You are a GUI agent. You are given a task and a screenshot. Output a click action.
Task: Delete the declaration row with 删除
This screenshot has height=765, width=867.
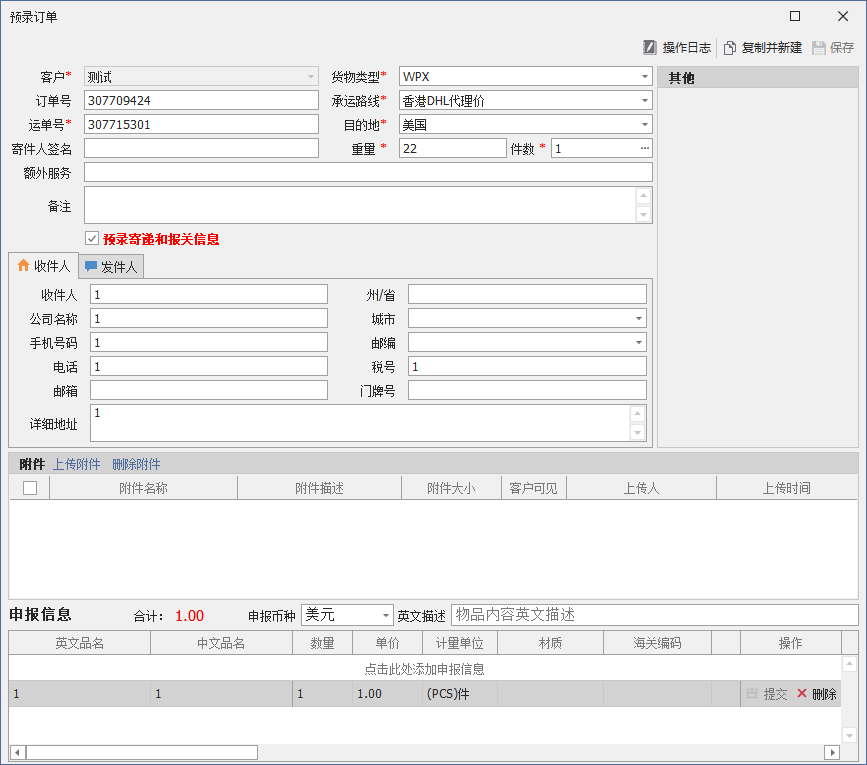(x=816, y=694)
